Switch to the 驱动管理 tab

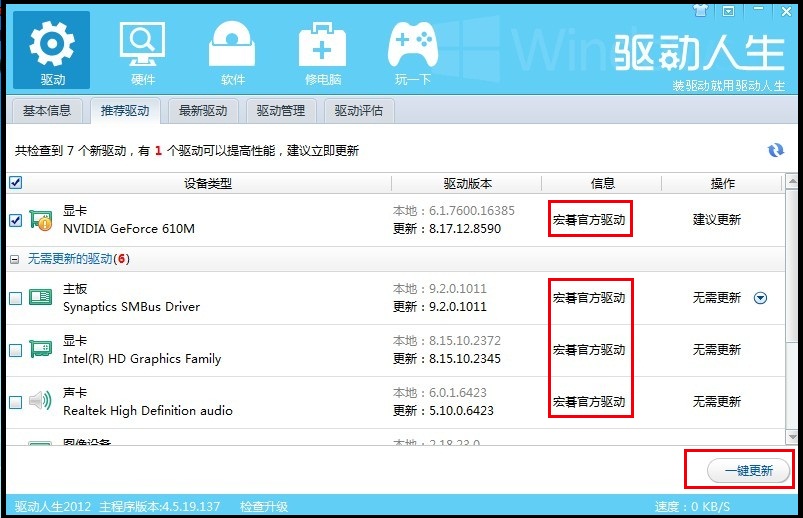(281, 111)
